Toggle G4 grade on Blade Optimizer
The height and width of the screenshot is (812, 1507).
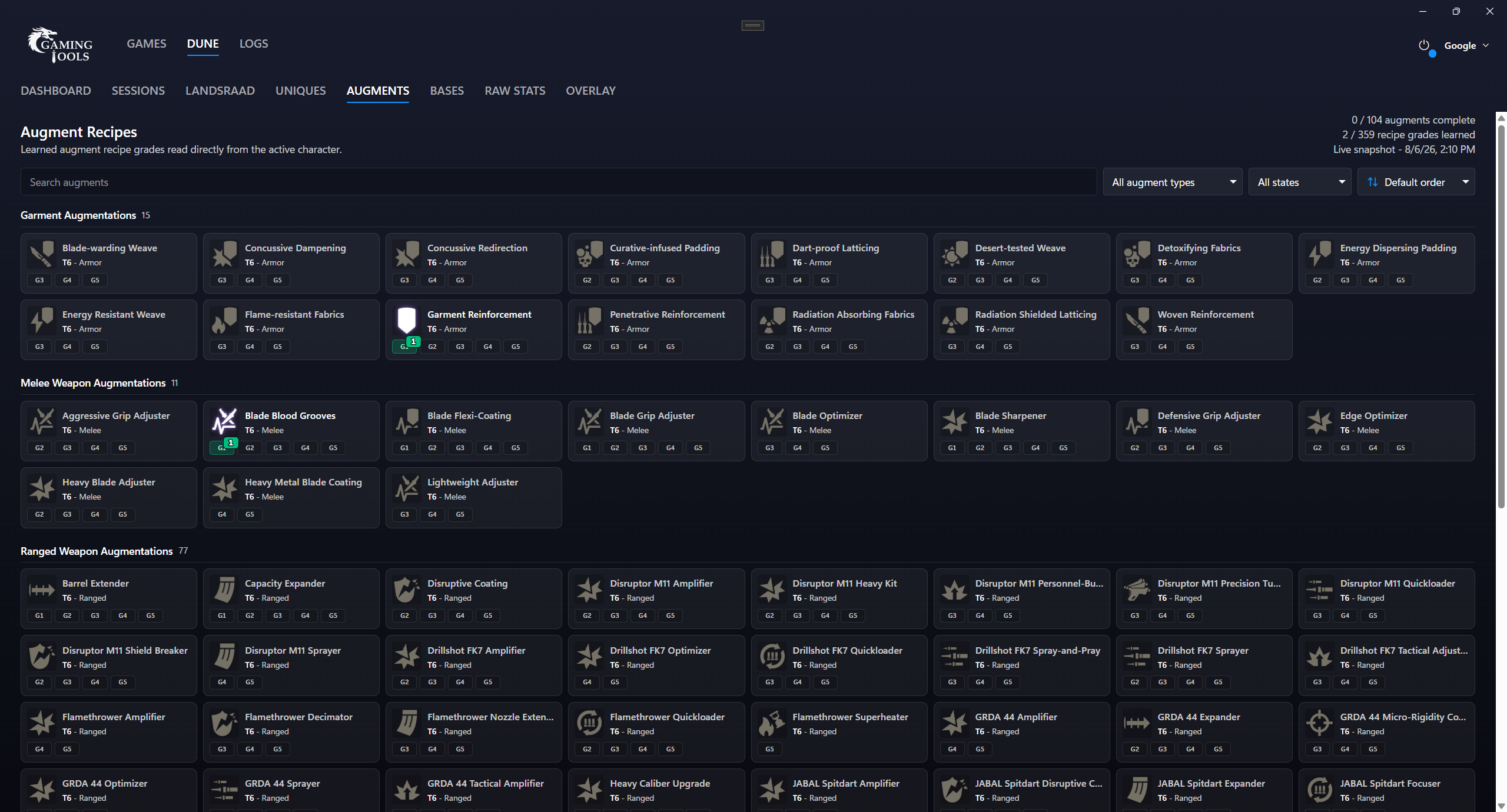[797, 448]
